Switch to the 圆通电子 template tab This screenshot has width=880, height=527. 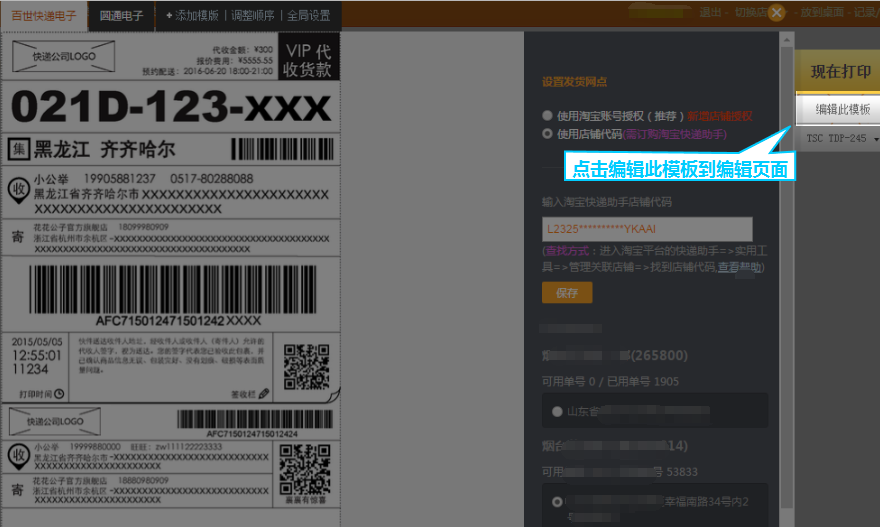click(121, 16)
